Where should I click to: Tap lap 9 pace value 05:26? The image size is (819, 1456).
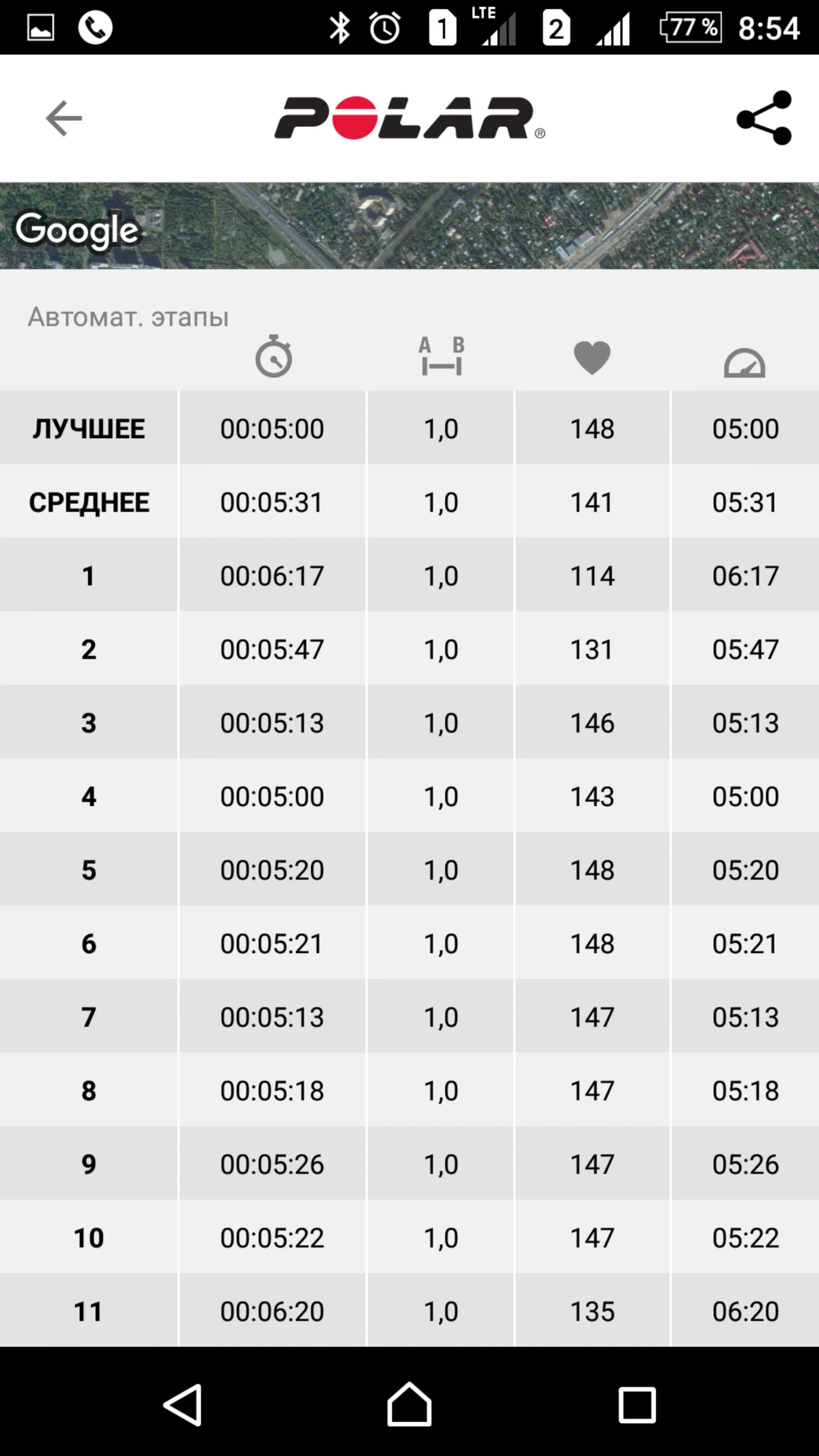745,1164
